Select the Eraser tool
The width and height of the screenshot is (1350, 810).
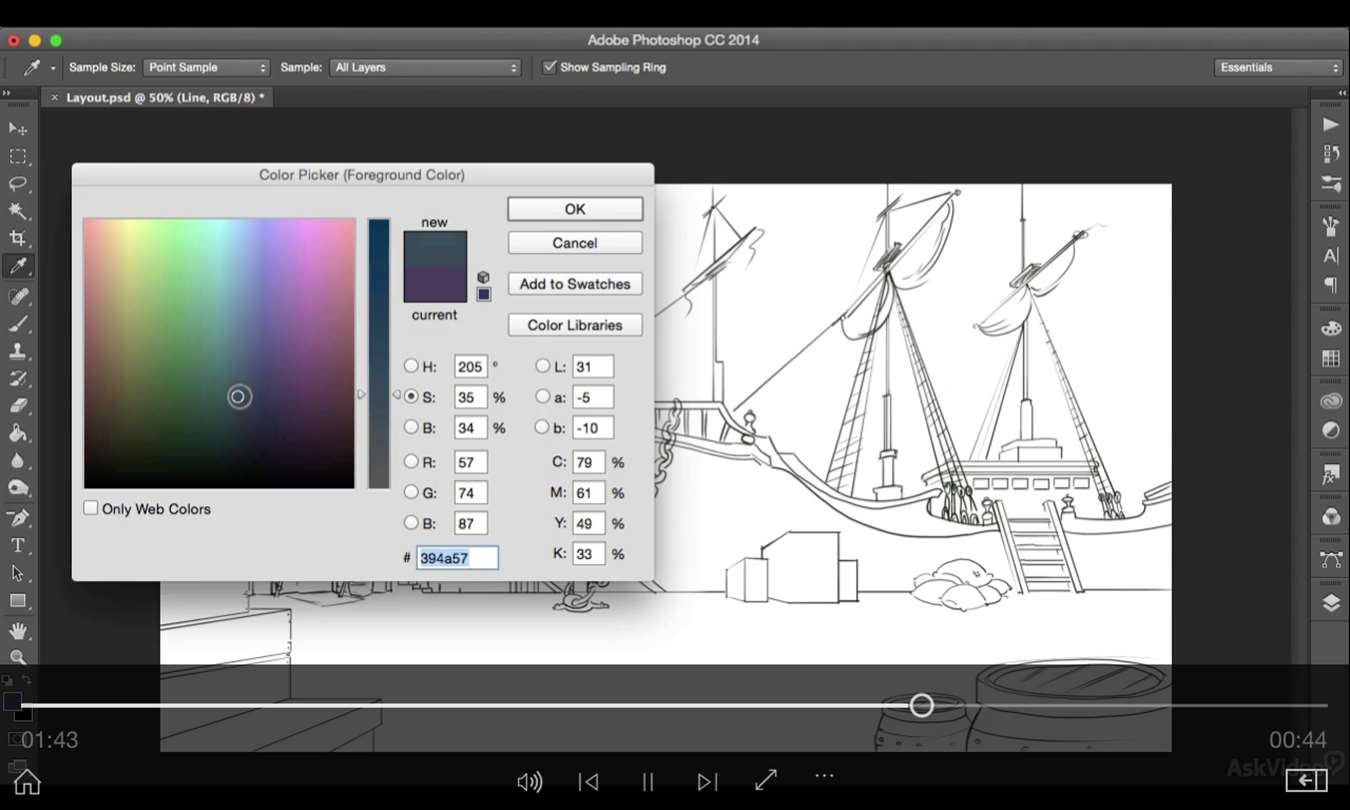[x=18, y=406]
